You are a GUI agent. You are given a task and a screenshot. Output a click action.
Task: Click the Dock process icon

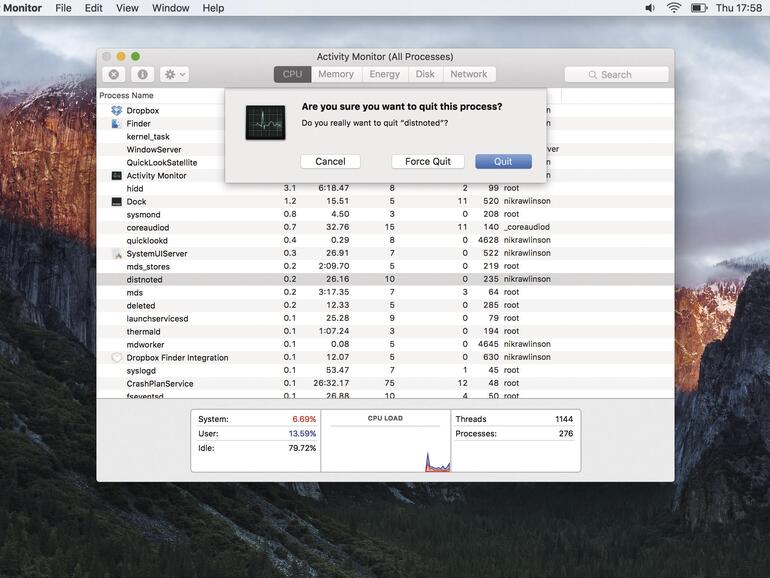116,202
